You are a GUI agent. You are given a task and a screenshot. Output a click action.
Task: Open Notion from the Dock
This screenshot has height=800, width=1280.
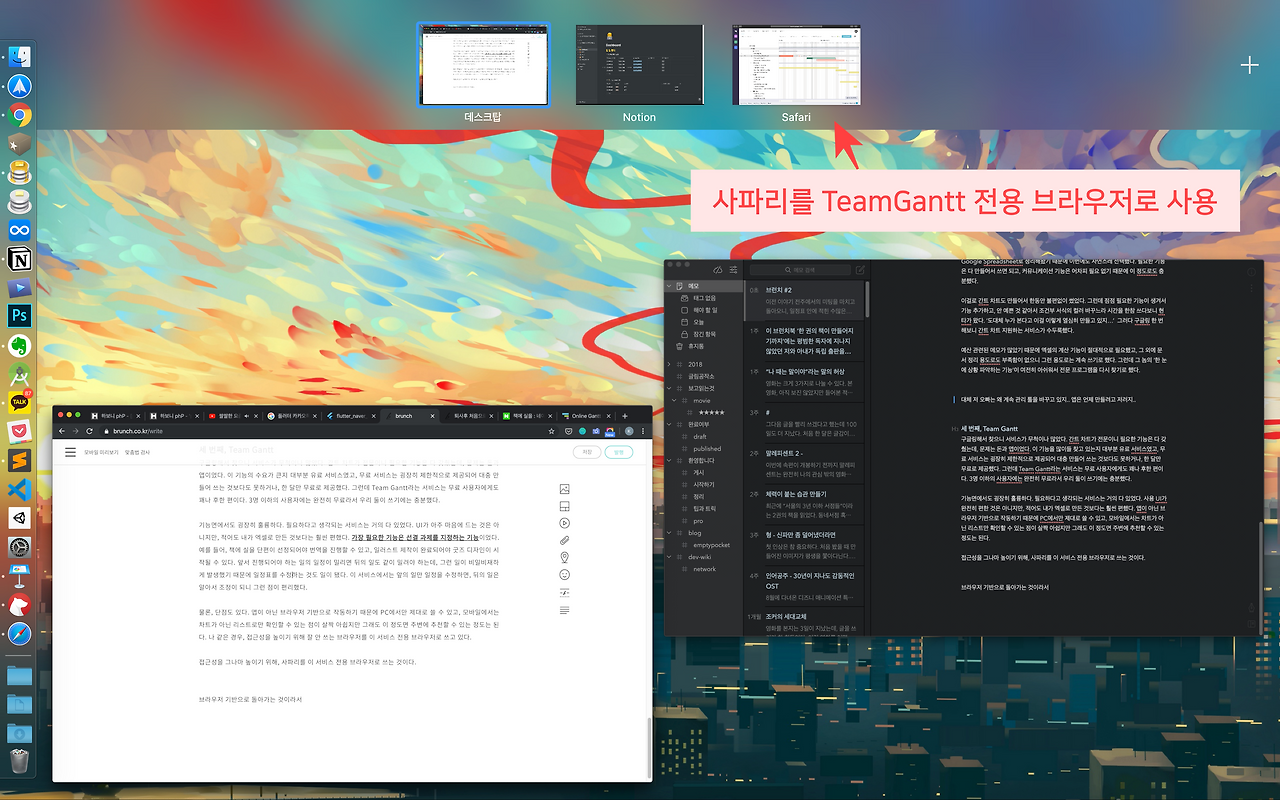(x=19, y=260)
